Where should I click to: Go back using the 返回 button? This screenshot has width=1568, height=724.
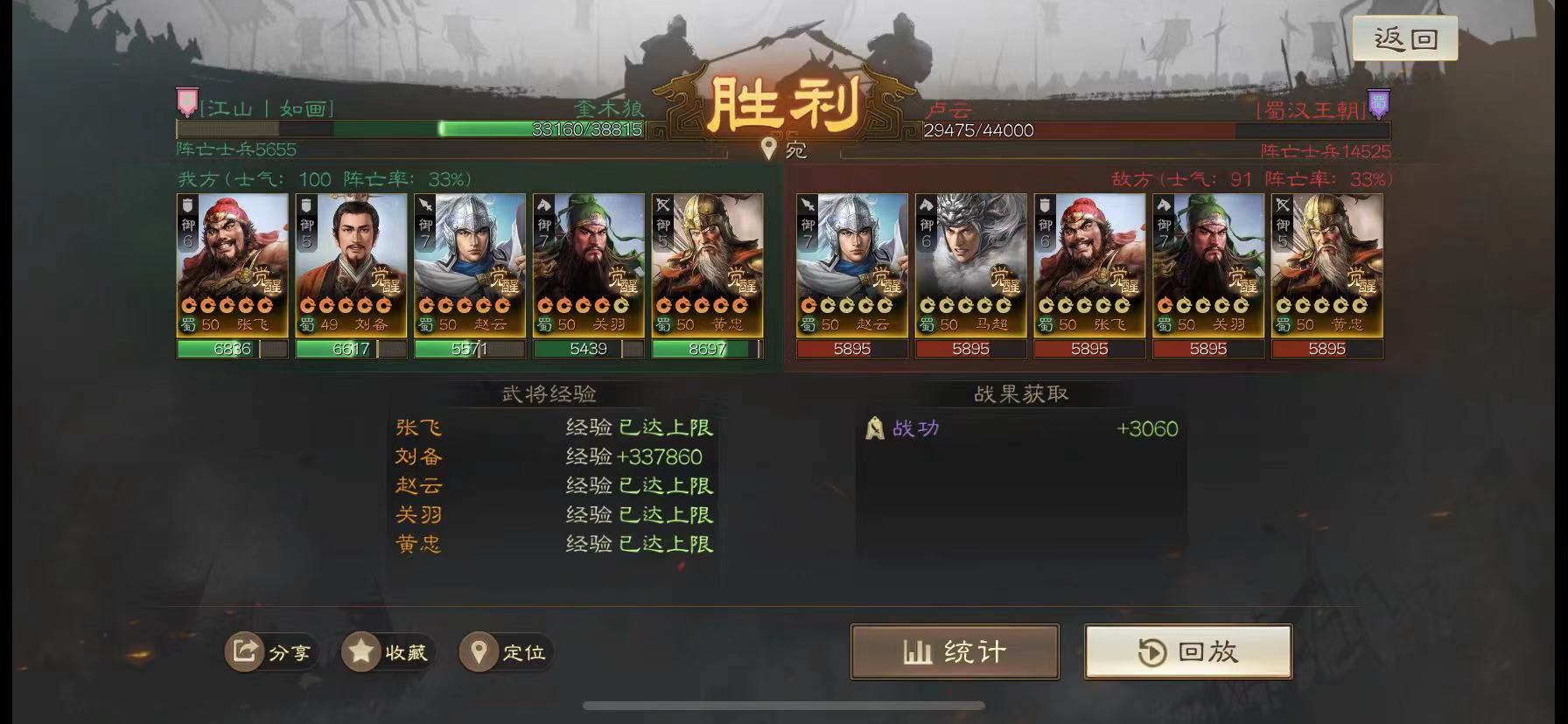tap(1405, 38)
